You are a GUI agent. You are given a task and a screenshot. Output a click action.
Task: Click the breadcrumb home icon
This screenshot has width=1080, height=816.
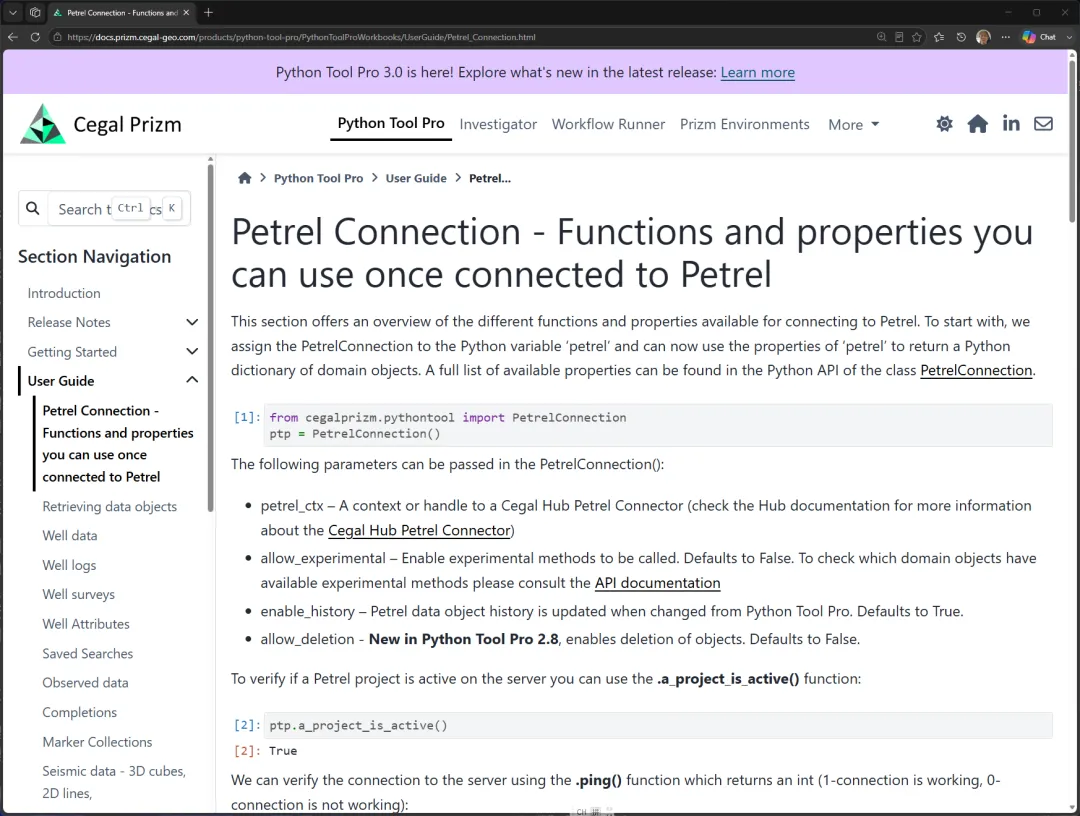[x=245, y=178]
